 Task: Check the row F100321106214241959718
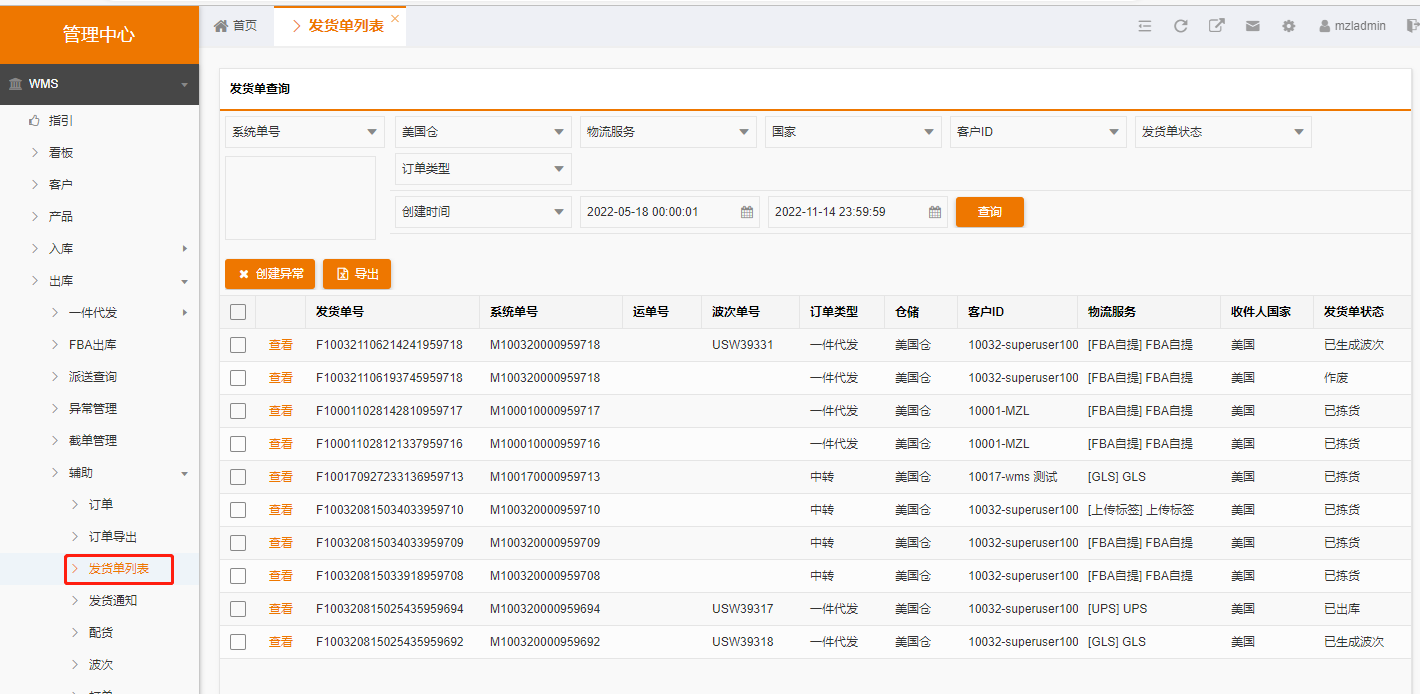[x=238, y=345]
